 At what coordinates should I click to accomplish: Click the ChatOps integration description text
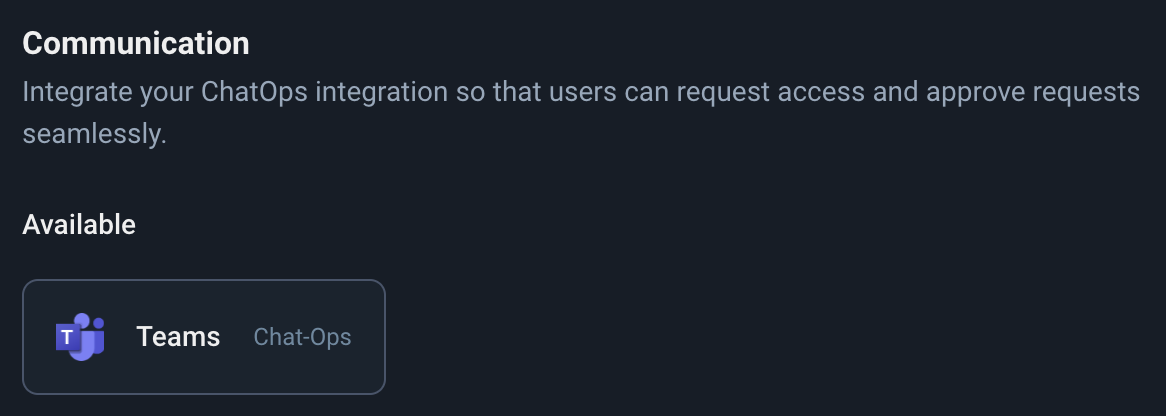[x=580, y=93]
